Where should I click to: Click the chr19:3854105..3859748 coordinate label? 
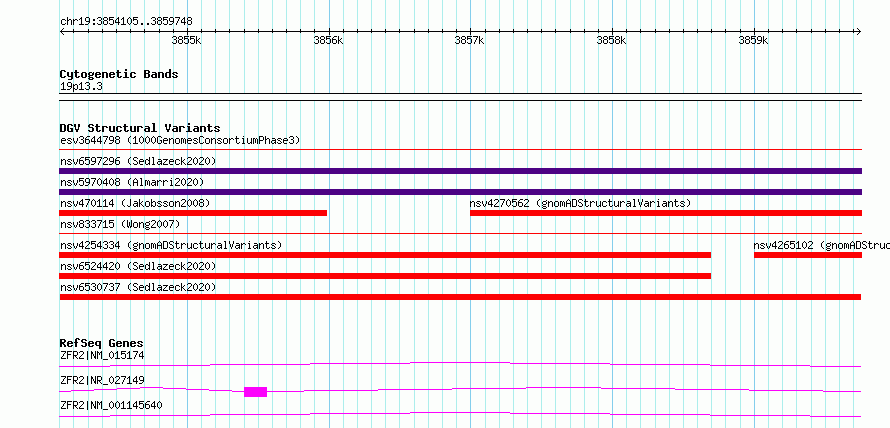[x=126, y=21]
